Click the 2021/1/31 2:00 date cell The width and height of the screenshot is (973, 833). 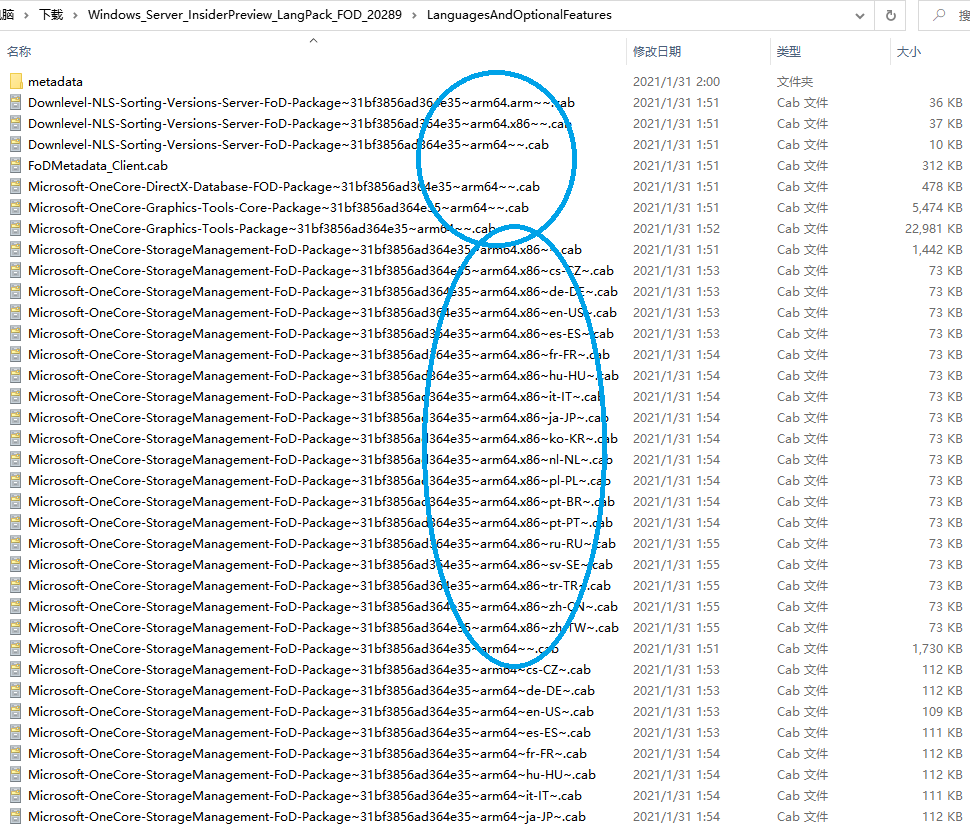pos(676,81)
